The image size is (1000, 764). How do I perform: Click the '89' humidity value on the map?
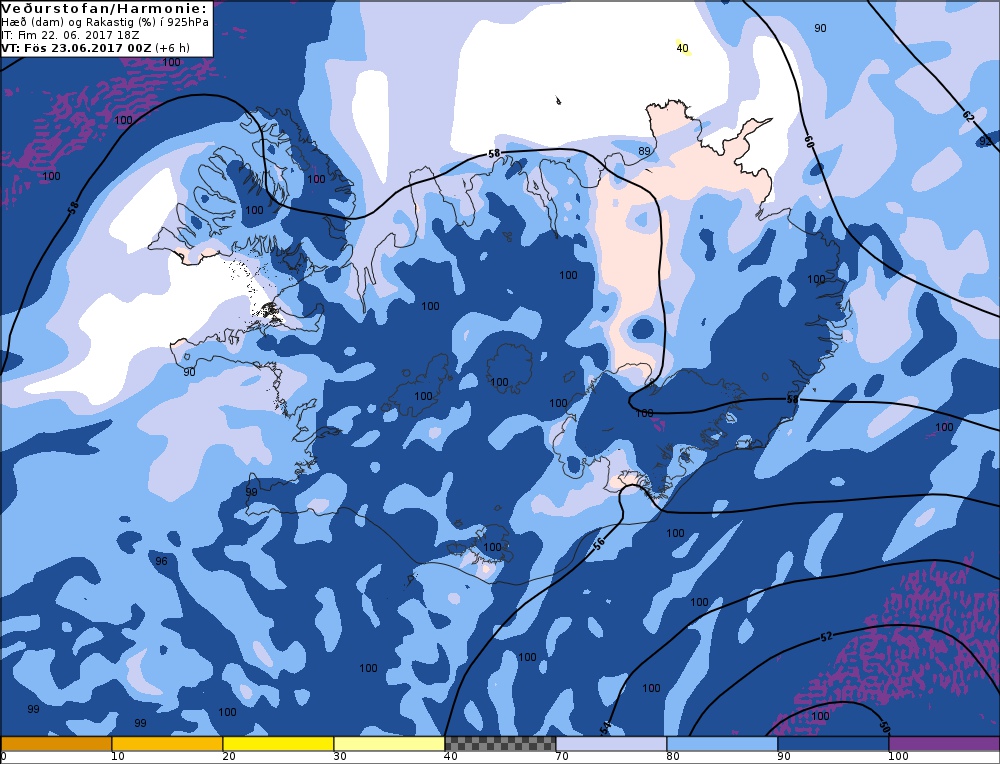pos(645,151)
